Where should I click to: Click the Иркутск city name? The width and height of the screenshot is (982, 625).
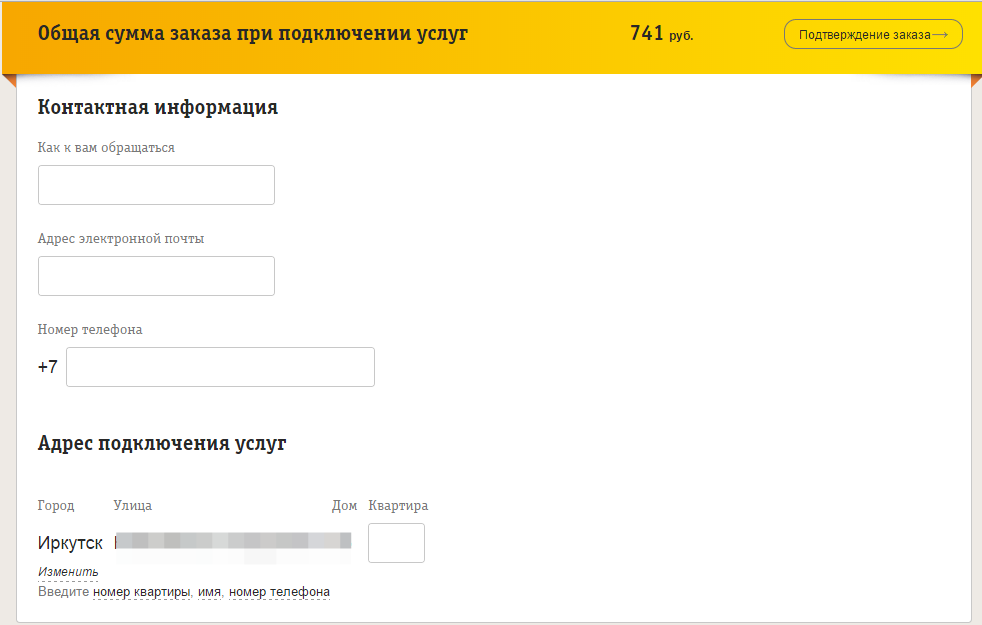(70, 543)
